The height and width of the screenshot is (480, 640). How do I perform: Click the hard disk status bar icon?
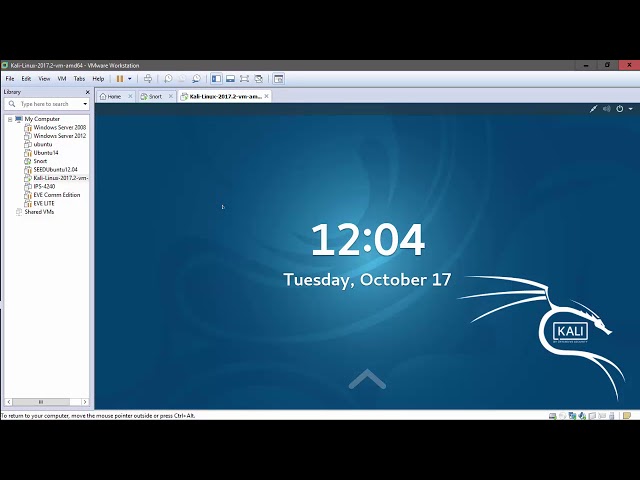[552, 416]
